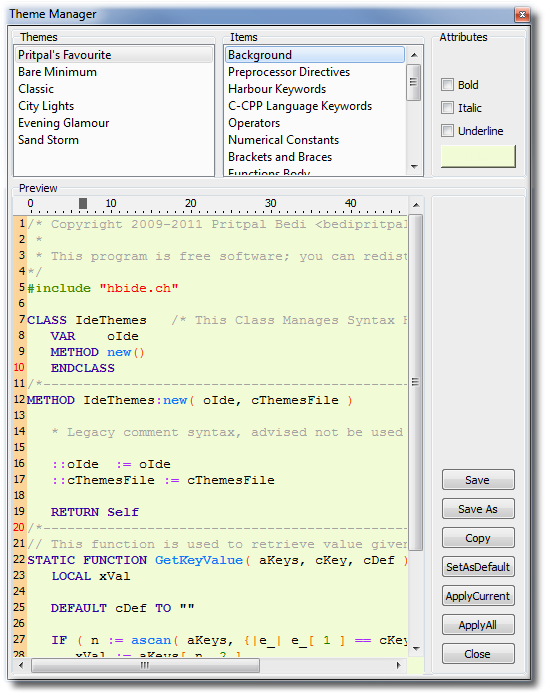Click the Copy button
This screenshot has height=699, width=550.
(x=478, y=538)
